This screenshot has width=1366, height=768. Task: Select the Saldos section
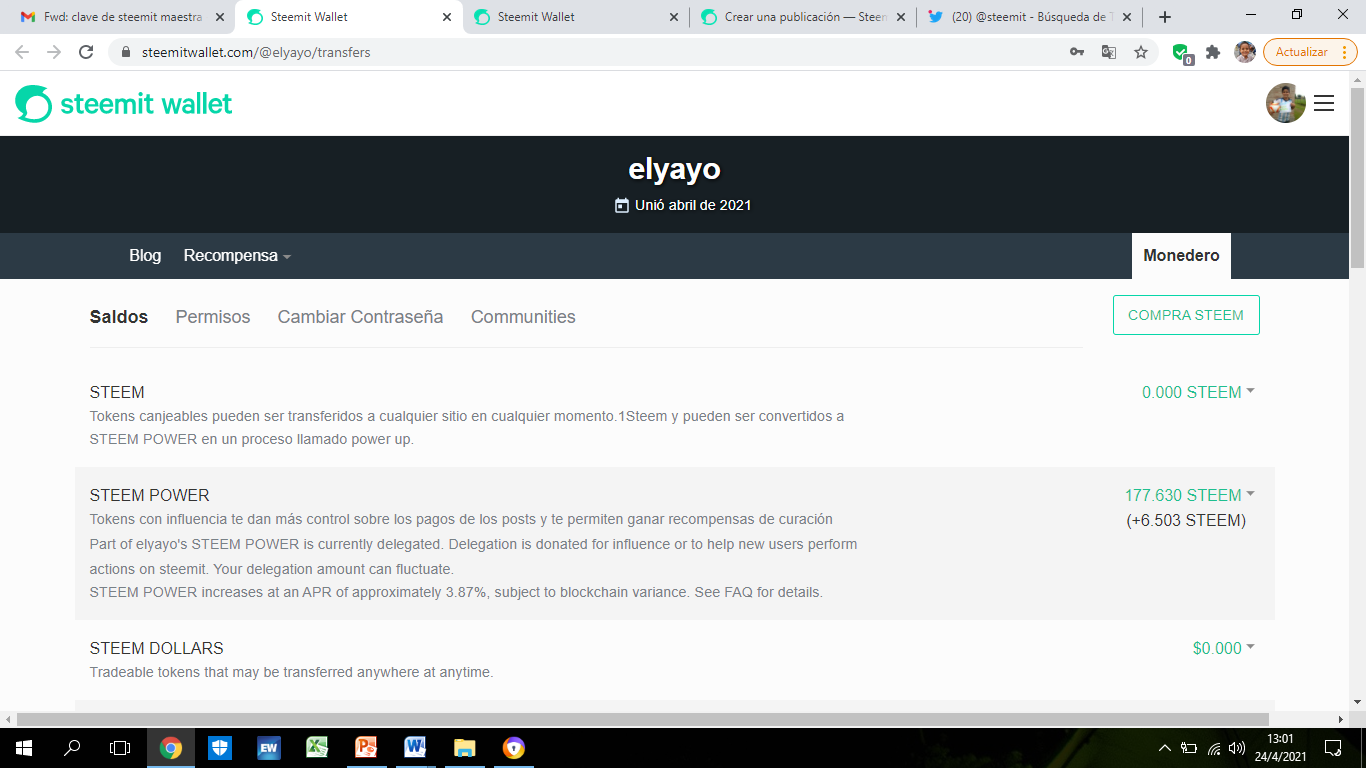click(119, 317)
